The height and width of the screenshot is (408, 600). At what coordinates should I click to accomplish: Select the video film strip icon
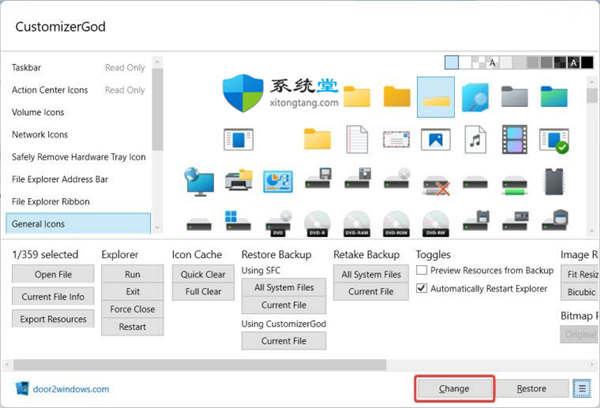(x=514, y=139)
